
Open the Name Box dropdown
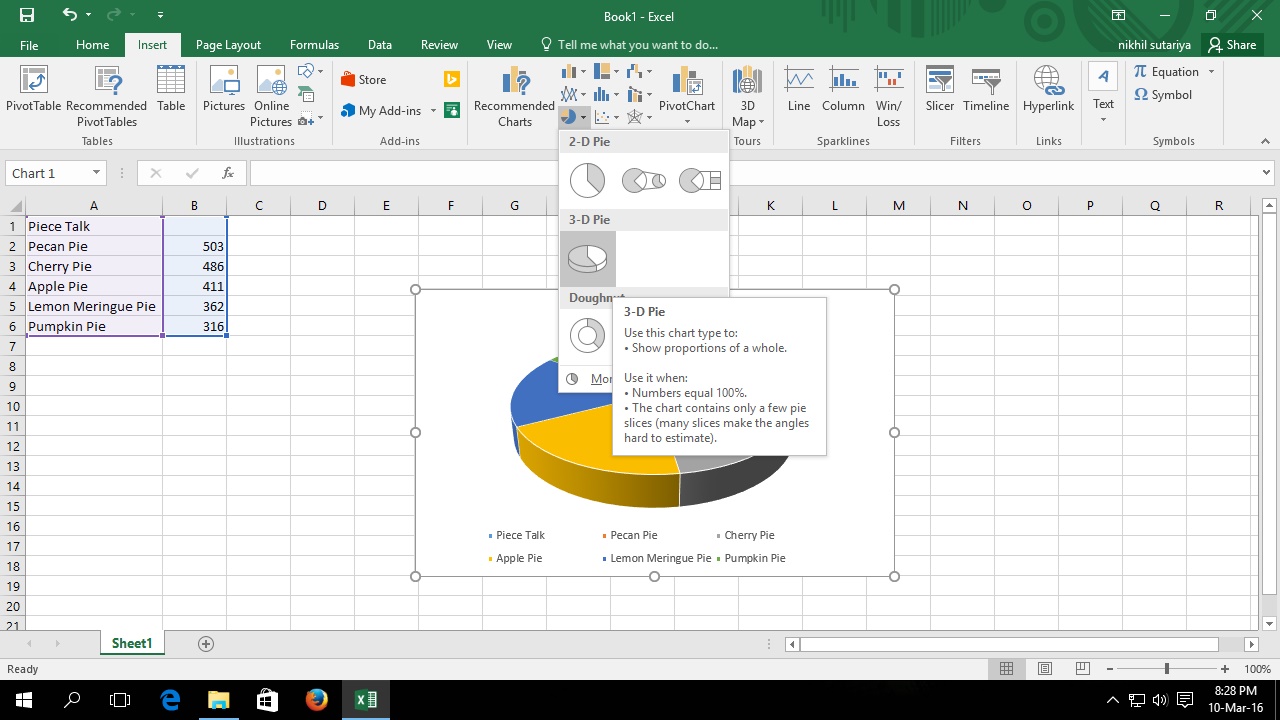tap(96, 173)
